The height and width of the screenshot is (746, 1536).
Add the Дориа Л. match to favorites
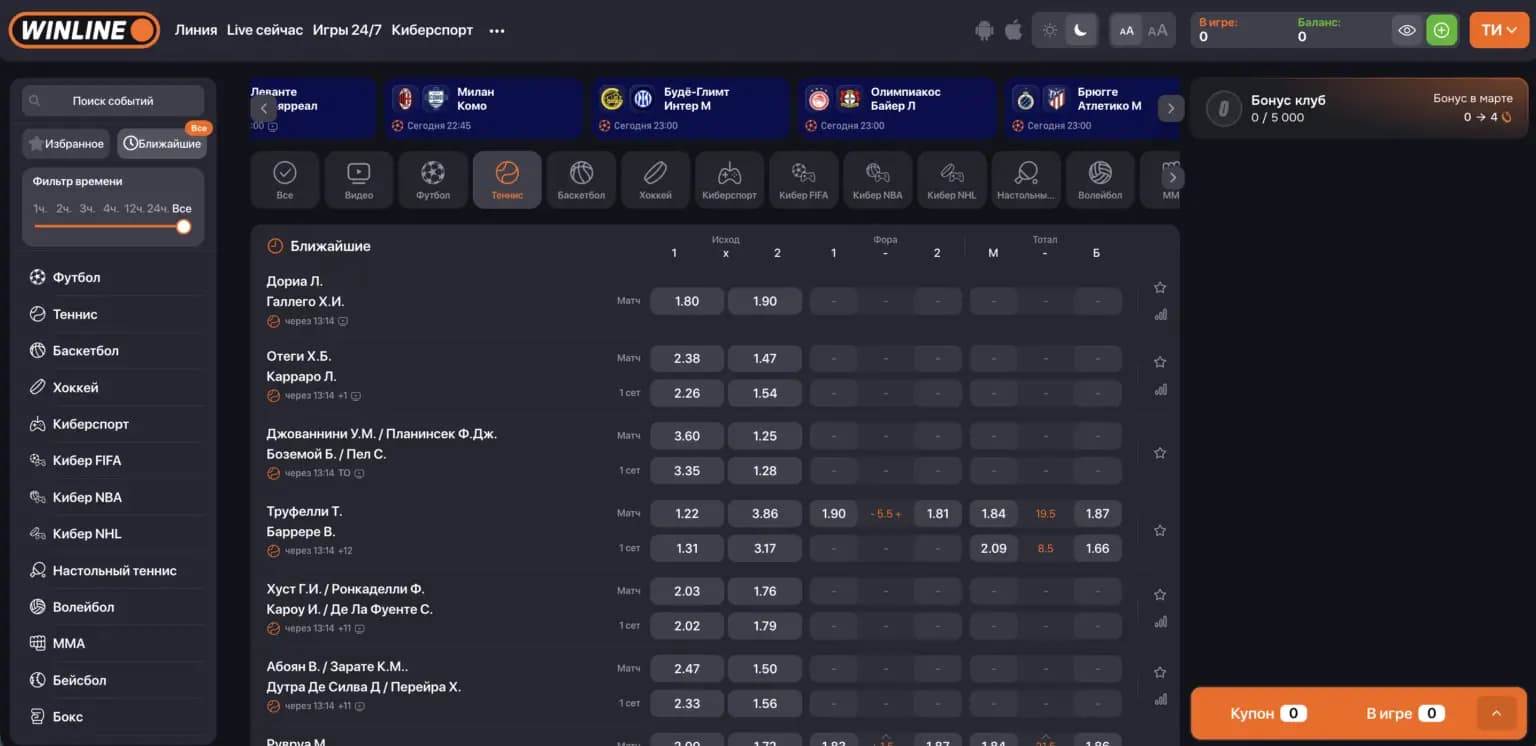pyautogui.click(x=1160, y=287)
